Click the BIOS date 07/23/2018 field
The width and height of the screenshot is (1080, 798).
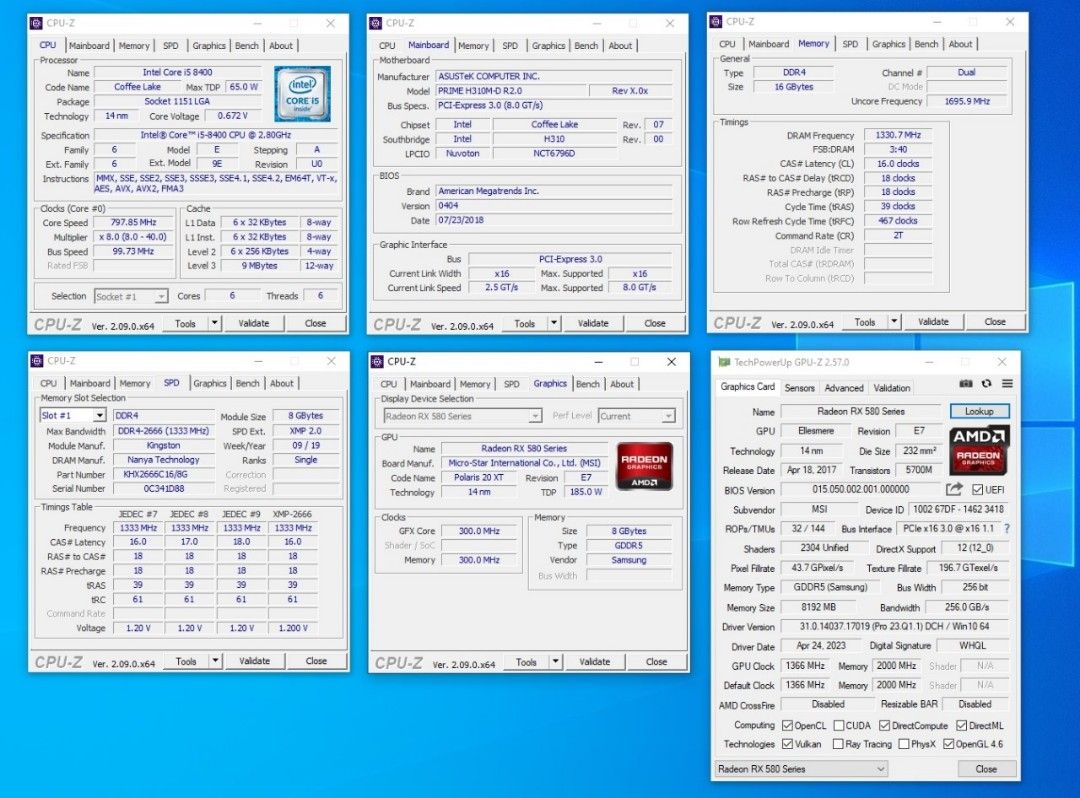coord(554,220)
